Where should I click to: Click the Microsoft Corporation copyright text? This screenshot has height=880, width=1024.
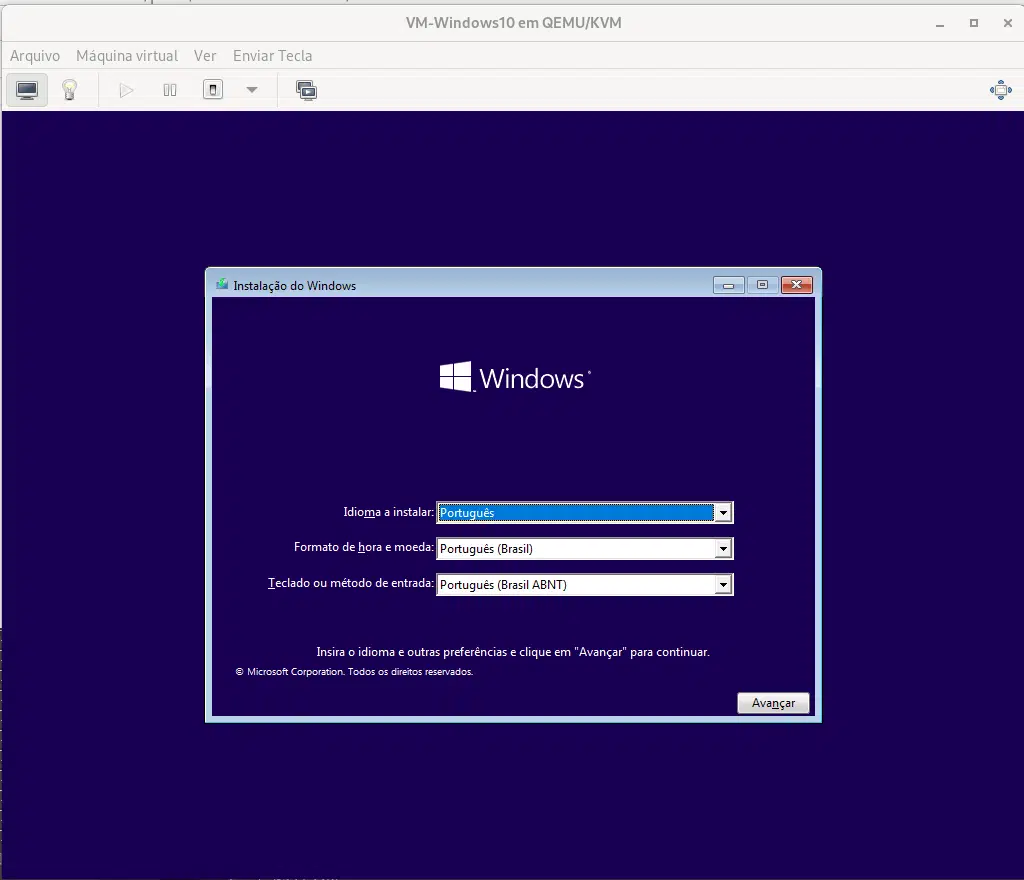pyautogui.click(x=354, y=672)
